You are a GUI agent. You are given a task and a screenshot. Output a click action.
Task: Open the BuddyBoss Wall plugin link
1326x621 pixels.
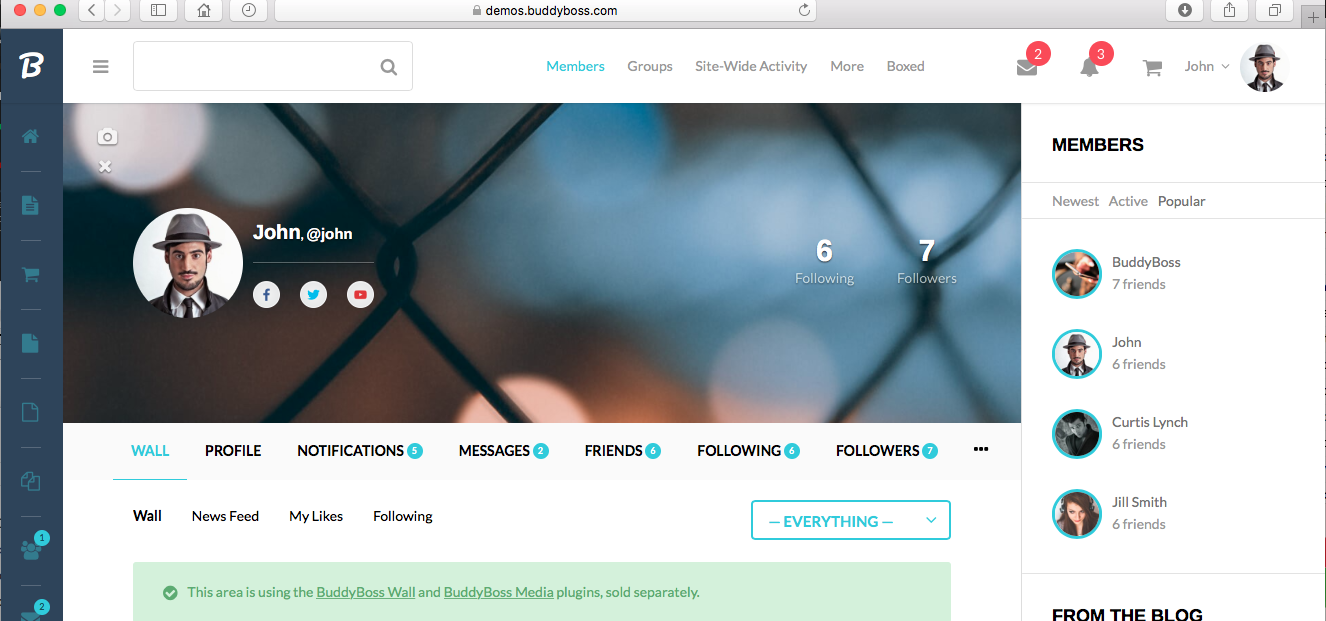(365, 592)
